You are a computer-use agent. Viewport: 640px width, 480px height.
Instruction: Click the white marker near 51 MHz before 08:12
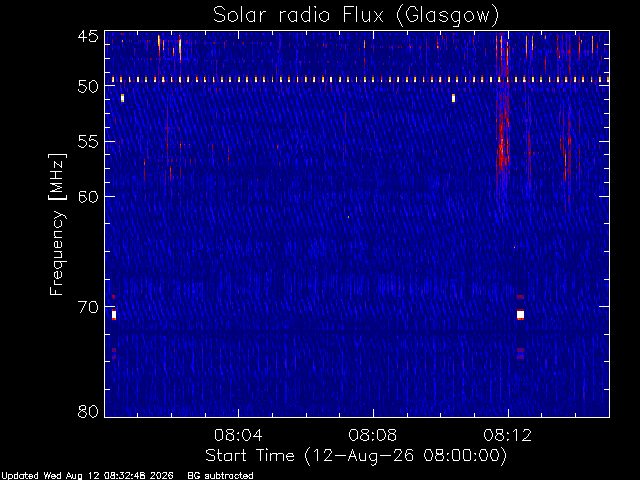point(453,98)
